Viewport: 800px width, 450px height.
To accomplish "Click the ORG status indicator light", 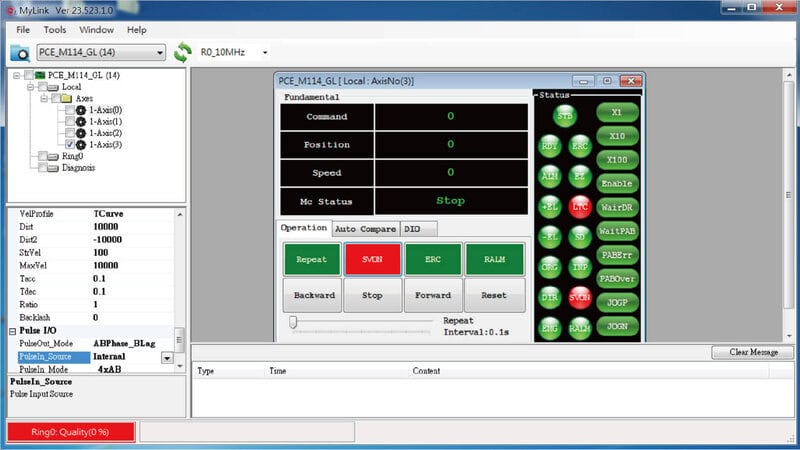I will (x=549, y=267).
